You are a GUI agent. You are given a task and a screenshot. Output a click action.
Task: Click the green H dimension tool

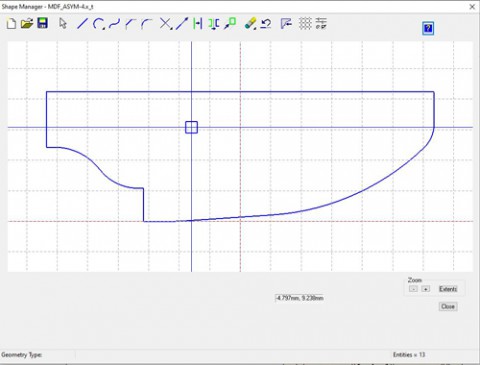(x=198, y=24)
